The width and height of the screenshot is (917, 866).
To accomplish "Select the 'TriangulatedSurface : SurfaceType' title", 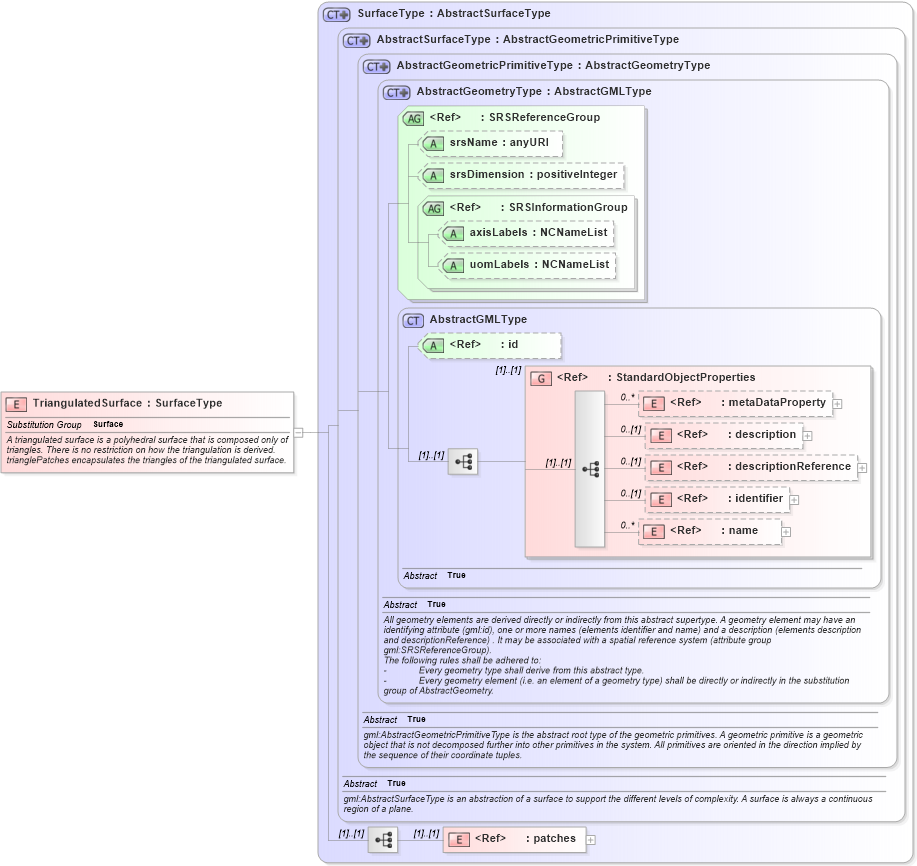I will 127,403.
